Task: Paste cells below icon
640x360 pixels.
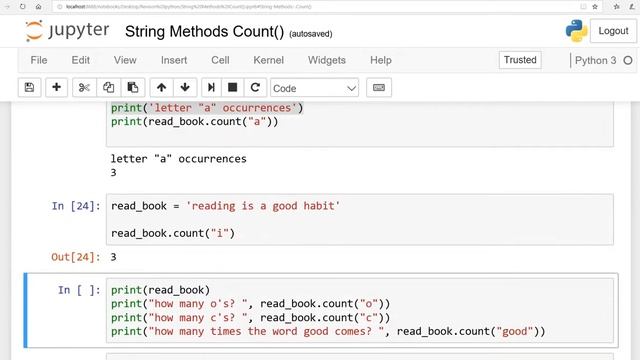Action: tap(133, 87)
